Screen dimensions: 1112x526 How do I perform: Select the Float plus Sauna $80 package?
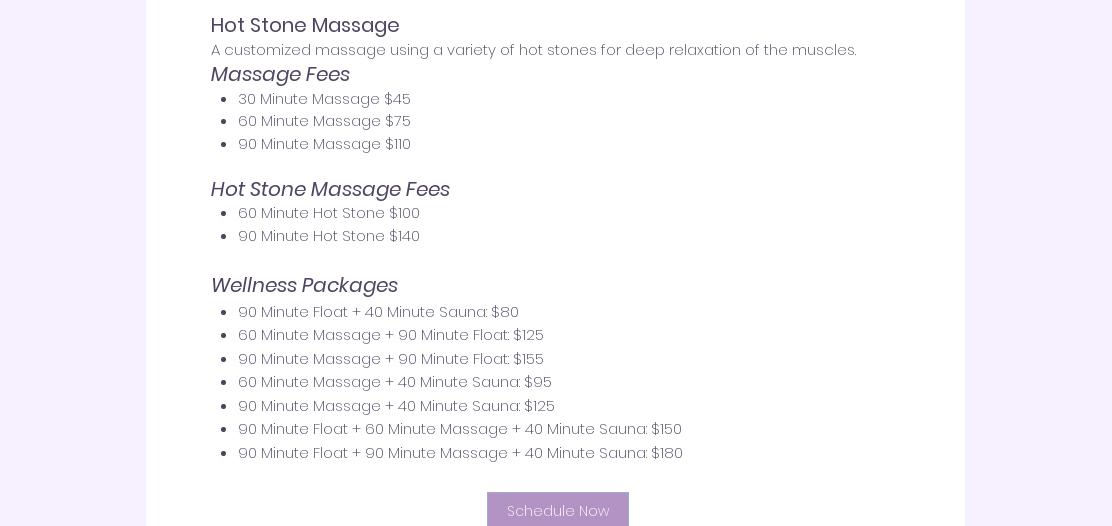378,312
